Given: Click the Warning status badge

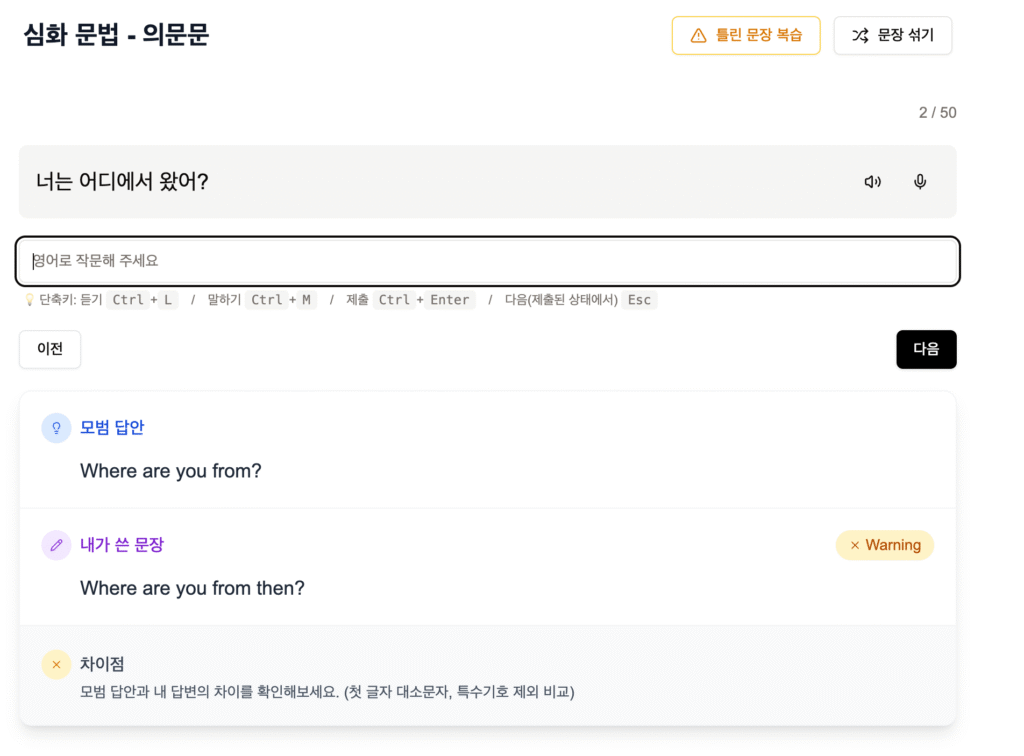Looking at the screenshot, I should click(x=884, y=545).
